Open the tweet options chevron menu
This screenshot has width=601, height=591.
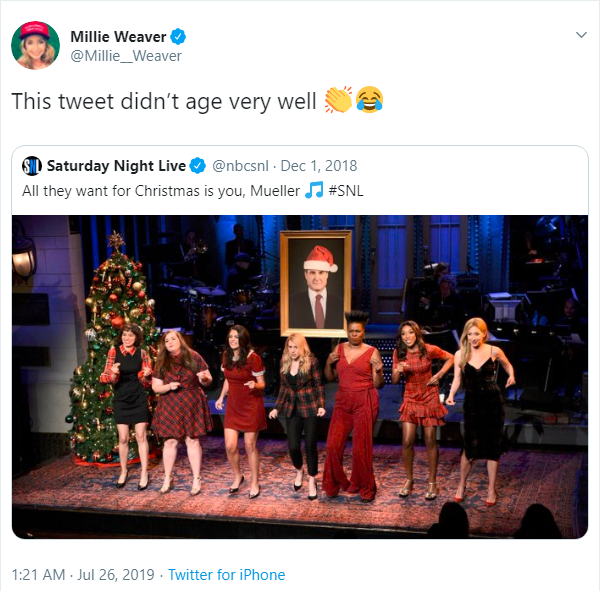[x=581, y=36]
